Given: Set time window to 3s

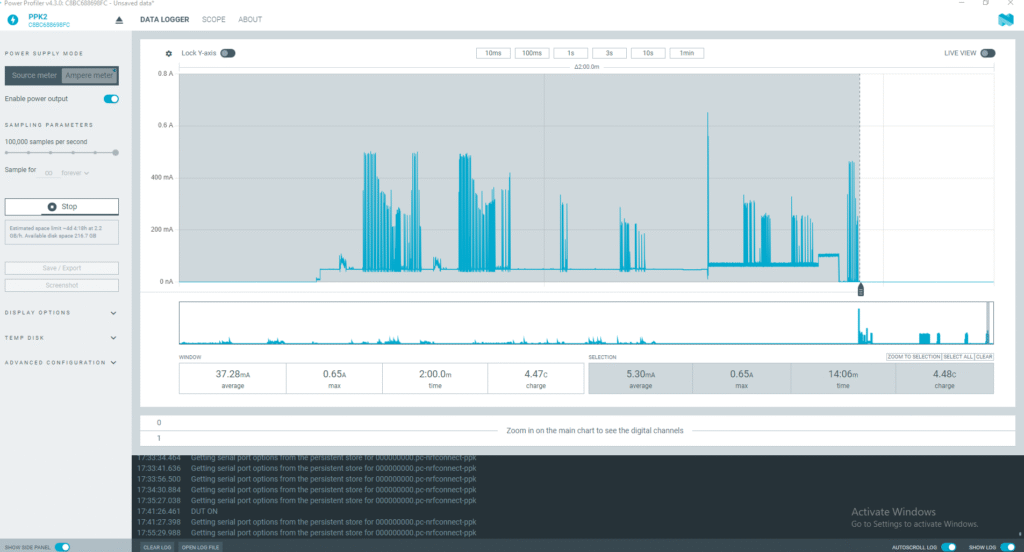Looking at the screenshot, I should pyautogui.click(x=609, y=54).
